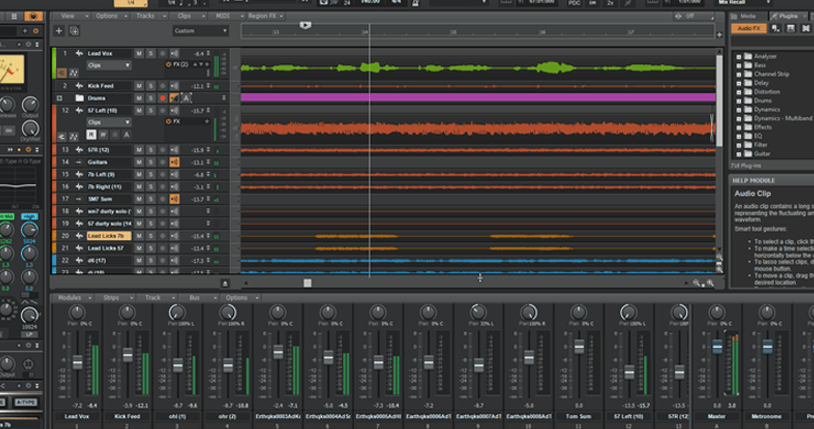
Task: Click the duplicate track icon beside plus
Action: [x=72, y=31]
